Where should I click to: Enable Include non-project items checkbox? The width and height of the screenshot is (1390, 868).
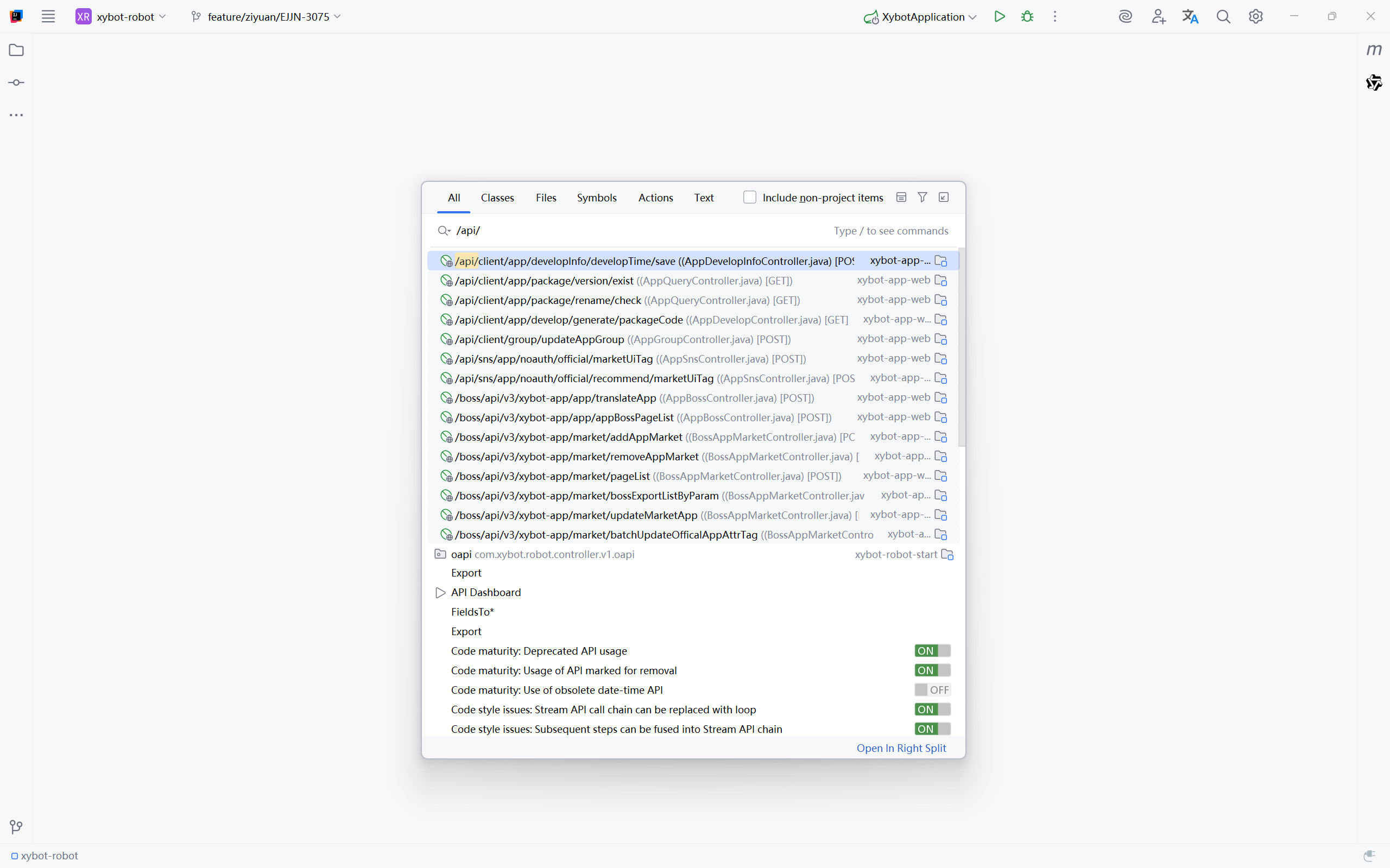coord(750,198)
